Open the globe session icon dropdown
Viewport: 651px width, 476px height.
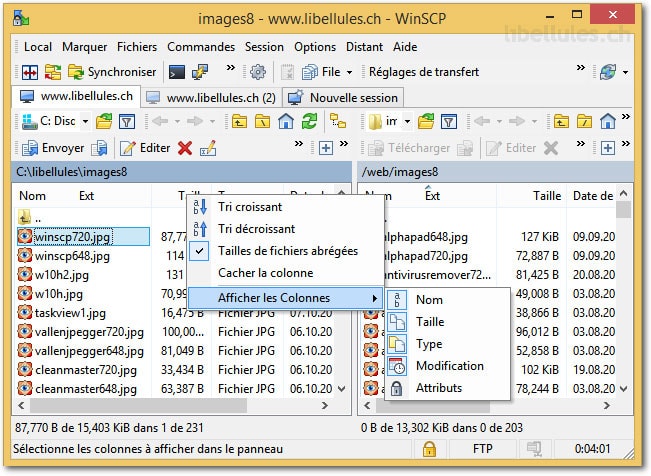tap(625, 73)
